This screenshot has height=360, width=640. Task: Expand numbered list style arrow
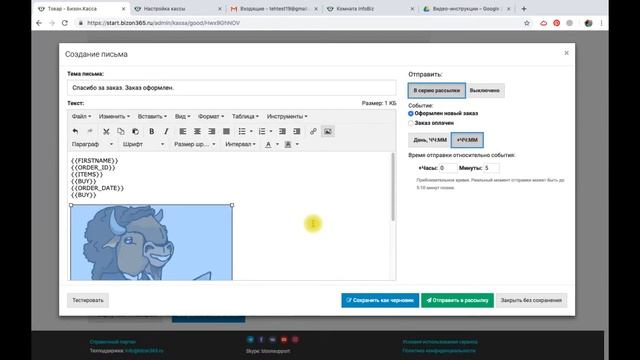click(x=271, y=131)
